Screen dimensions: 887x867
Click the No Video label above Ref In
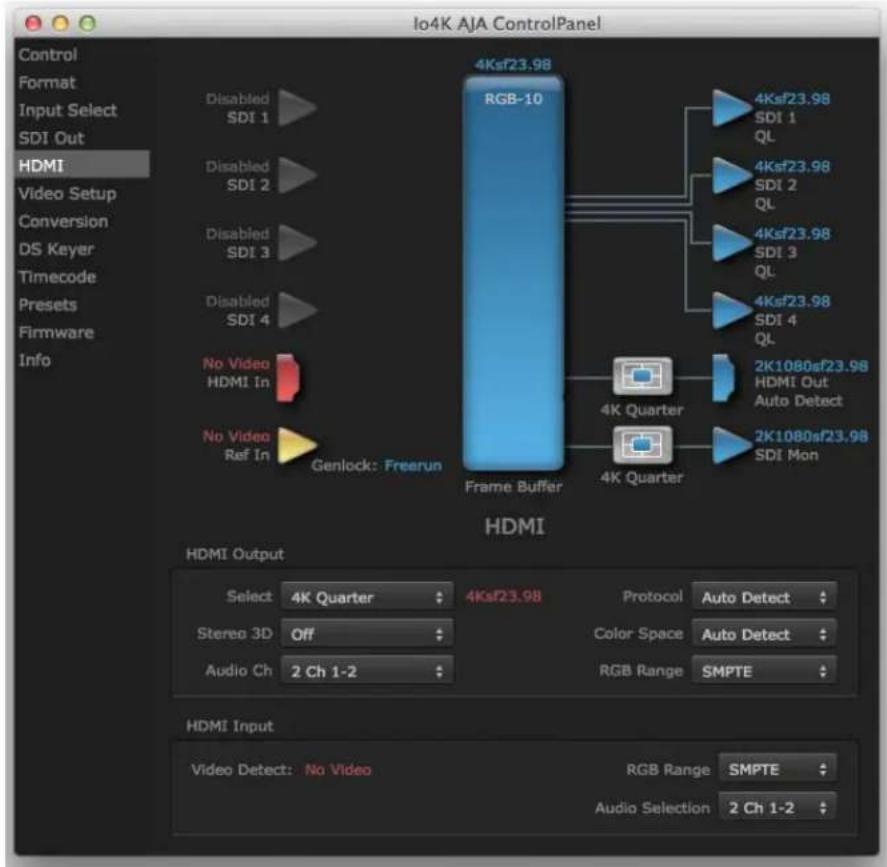pyautogui.click(x=236, y=436)
